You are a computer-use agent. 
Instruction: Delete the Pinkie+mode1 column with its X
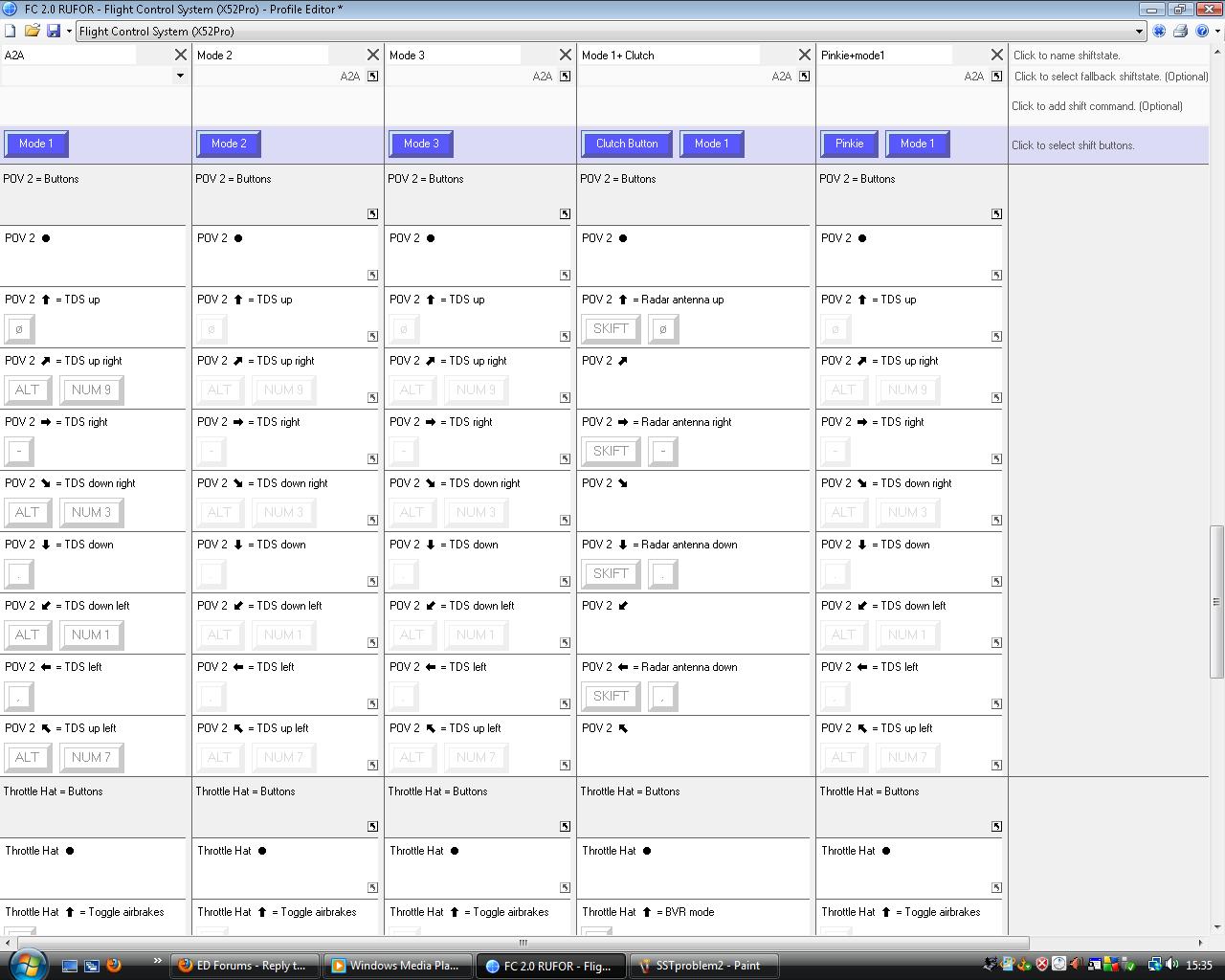click(997, 55)
